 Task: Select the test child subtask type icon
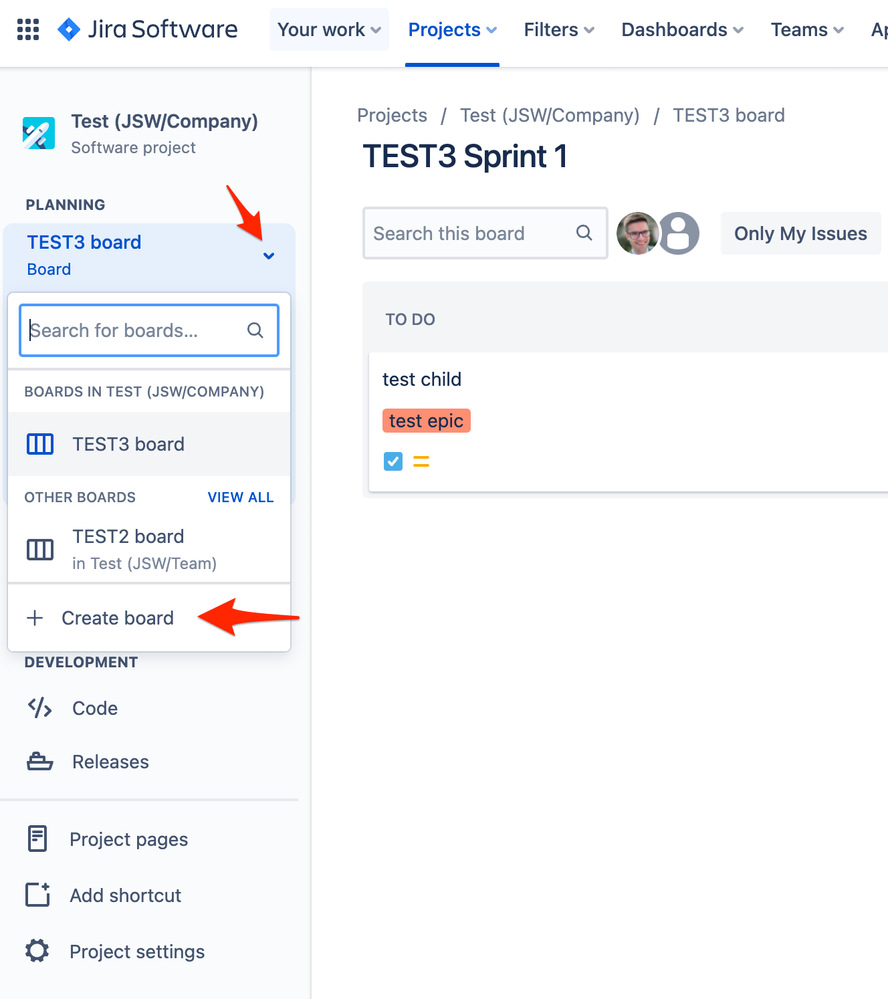[x=392, y=461]
